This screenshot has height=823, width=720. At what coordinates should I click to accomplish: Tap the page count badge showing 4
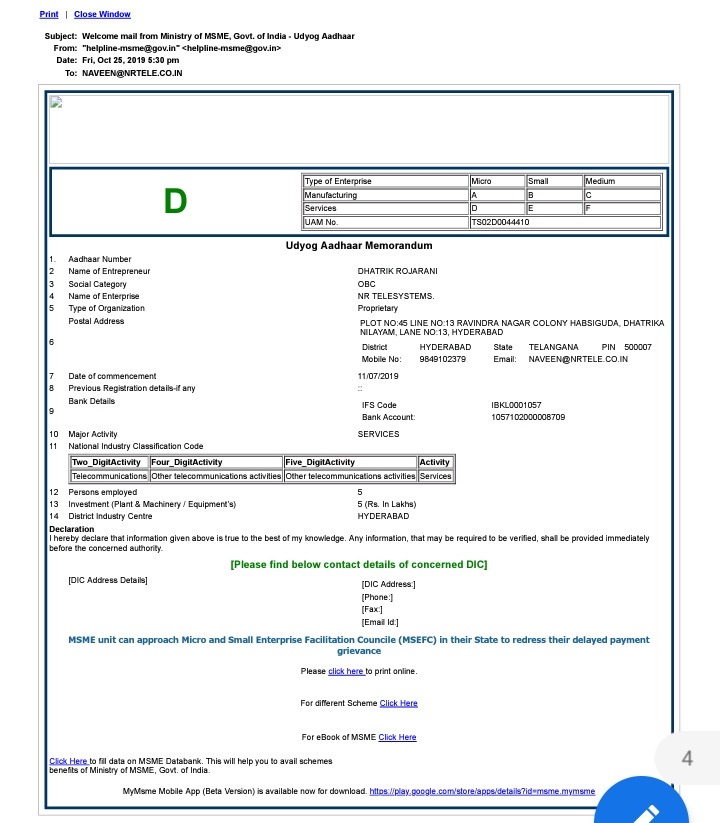(687, 758)
